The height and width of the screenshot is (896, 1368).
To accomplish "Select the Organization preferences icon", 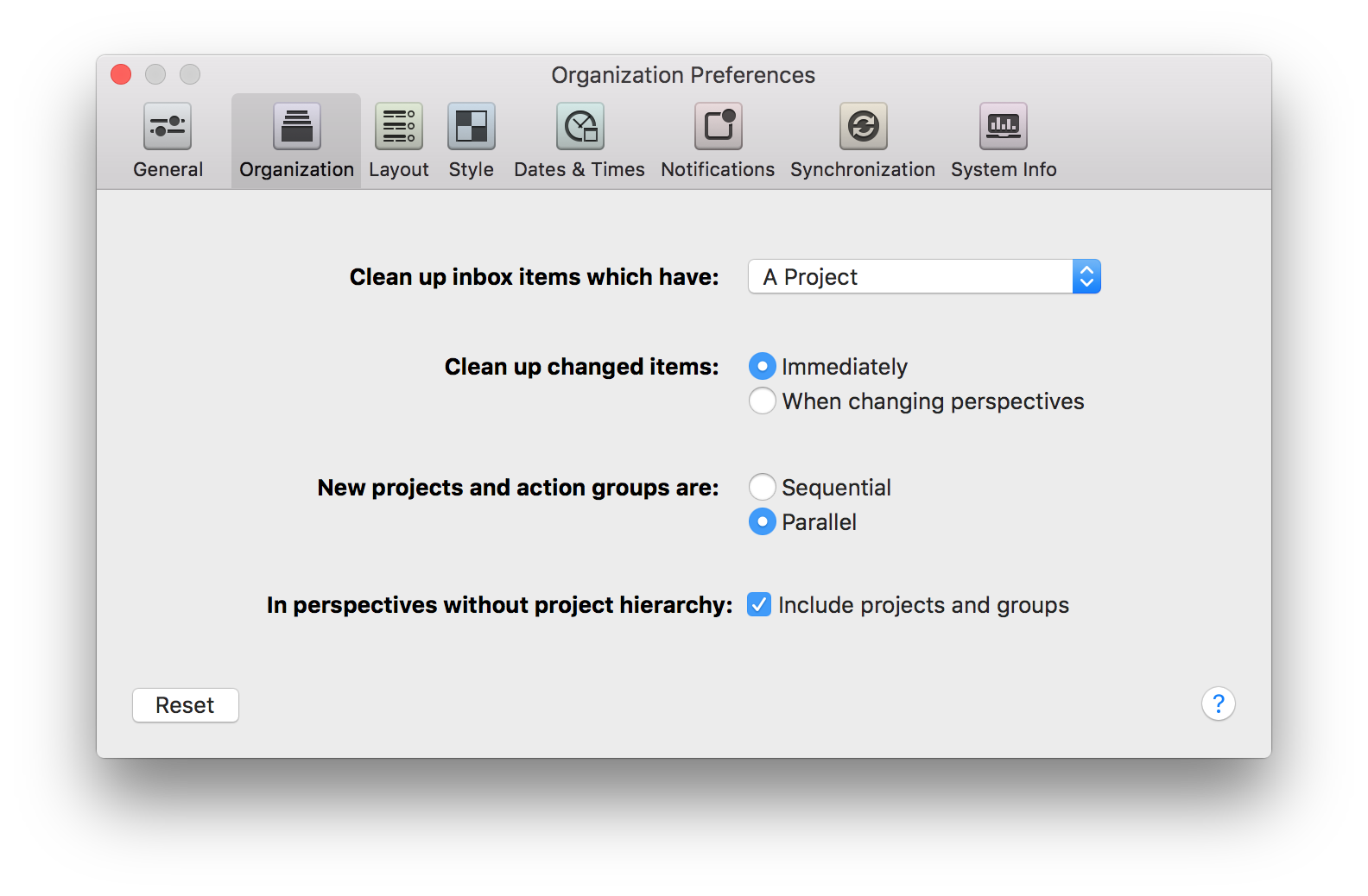I will (x=296, y=126).
